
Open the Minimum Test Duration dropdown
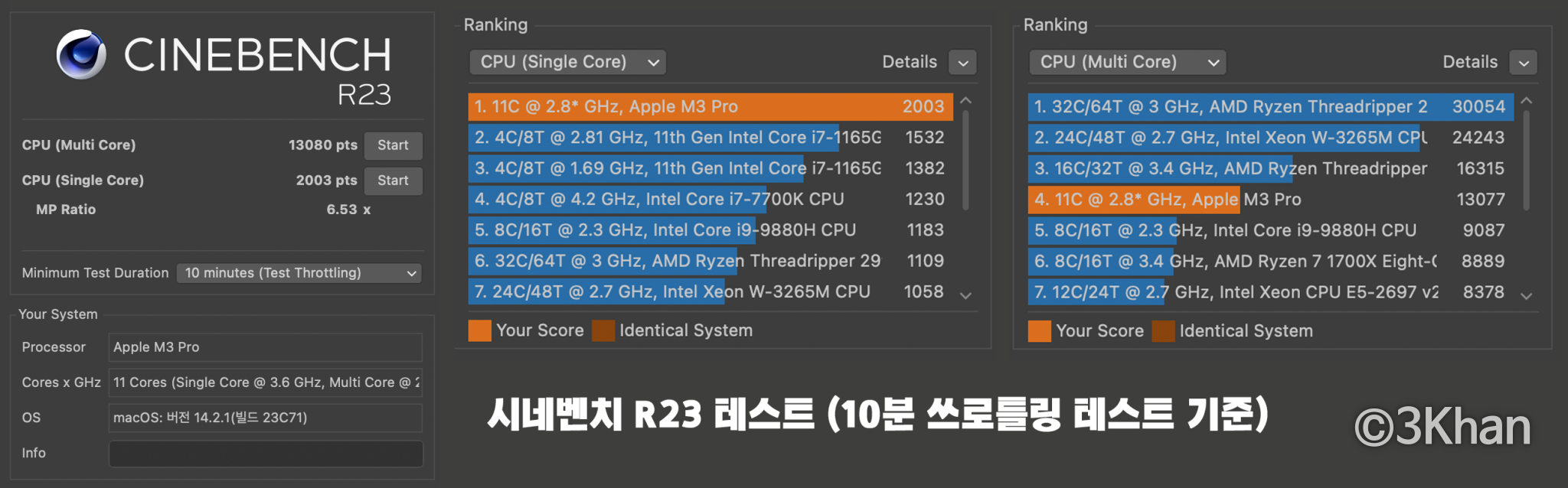click(x=299, y=273)
